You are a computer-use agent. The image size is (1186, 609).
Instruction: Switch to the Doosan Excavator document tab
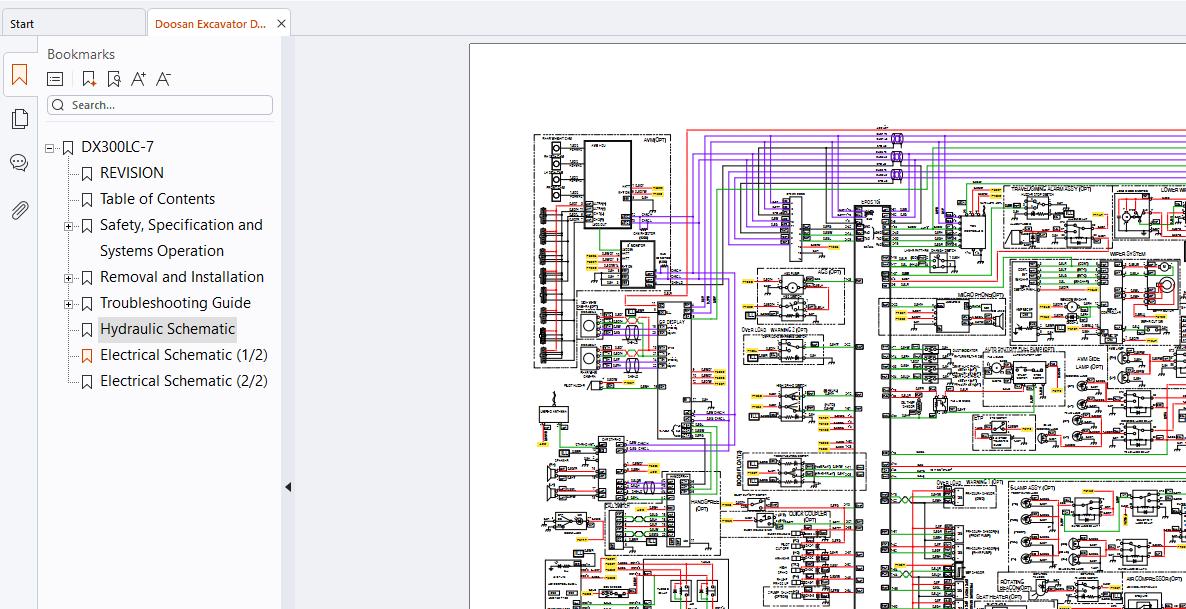(x=210, y=23)
